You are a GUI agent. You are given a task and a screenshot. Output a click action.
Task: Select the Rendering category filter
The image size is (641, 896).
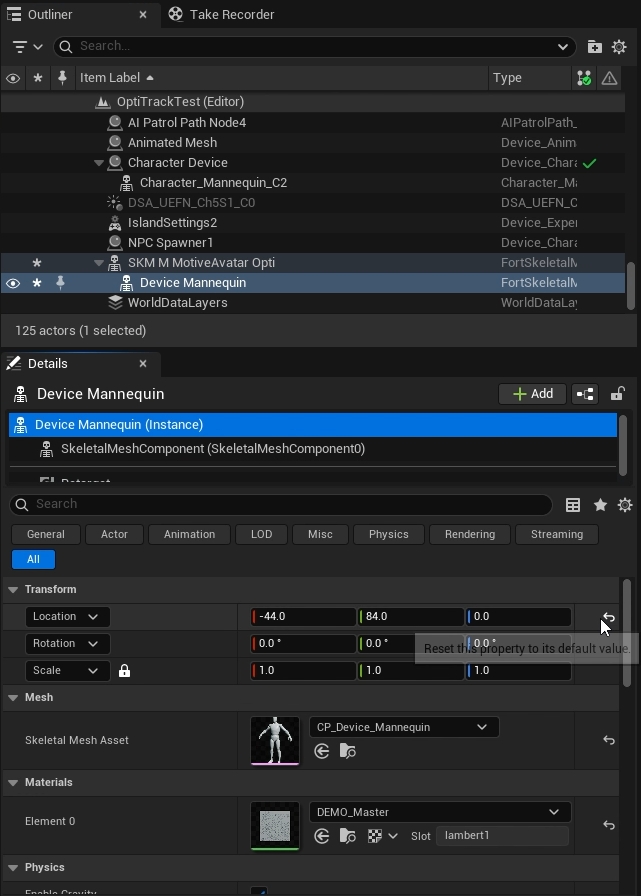469,534
